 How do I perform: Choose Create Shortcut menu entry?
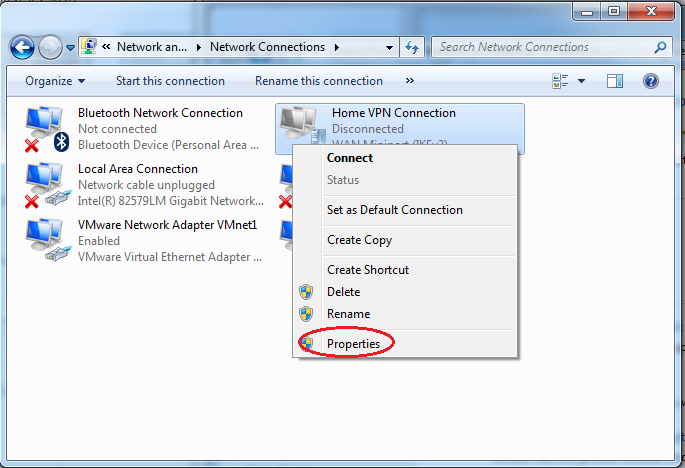367,270
